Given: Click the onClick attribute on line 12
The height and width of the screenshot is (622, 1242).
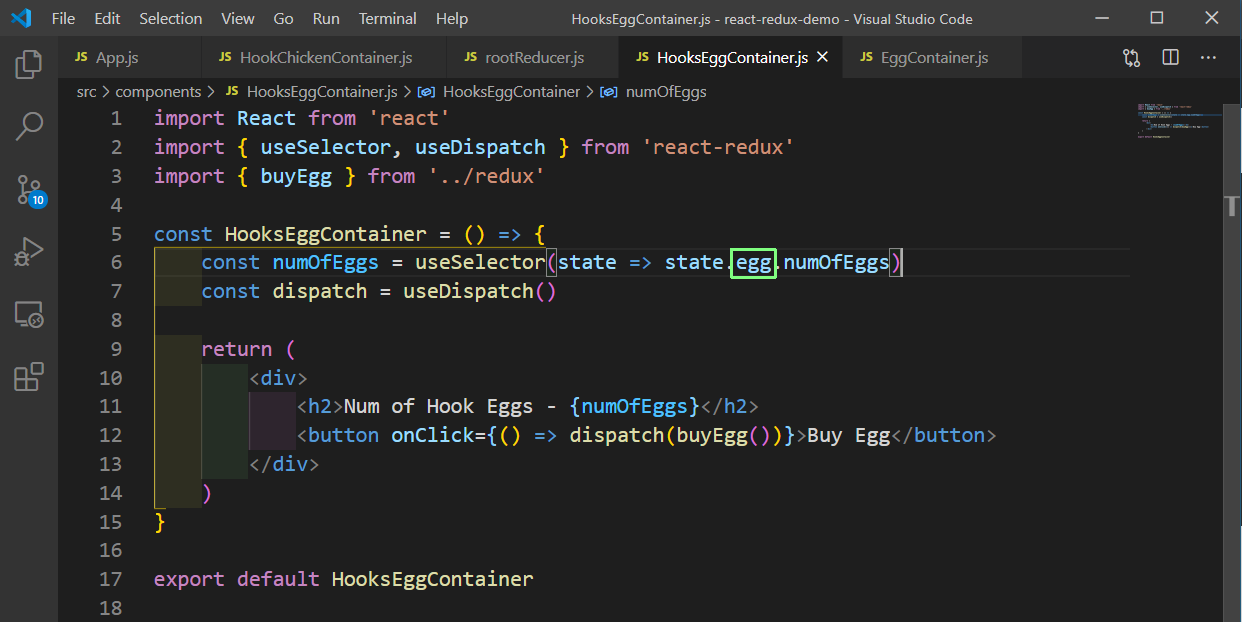Looking at the screenshot, I should [x=433, y=436].
